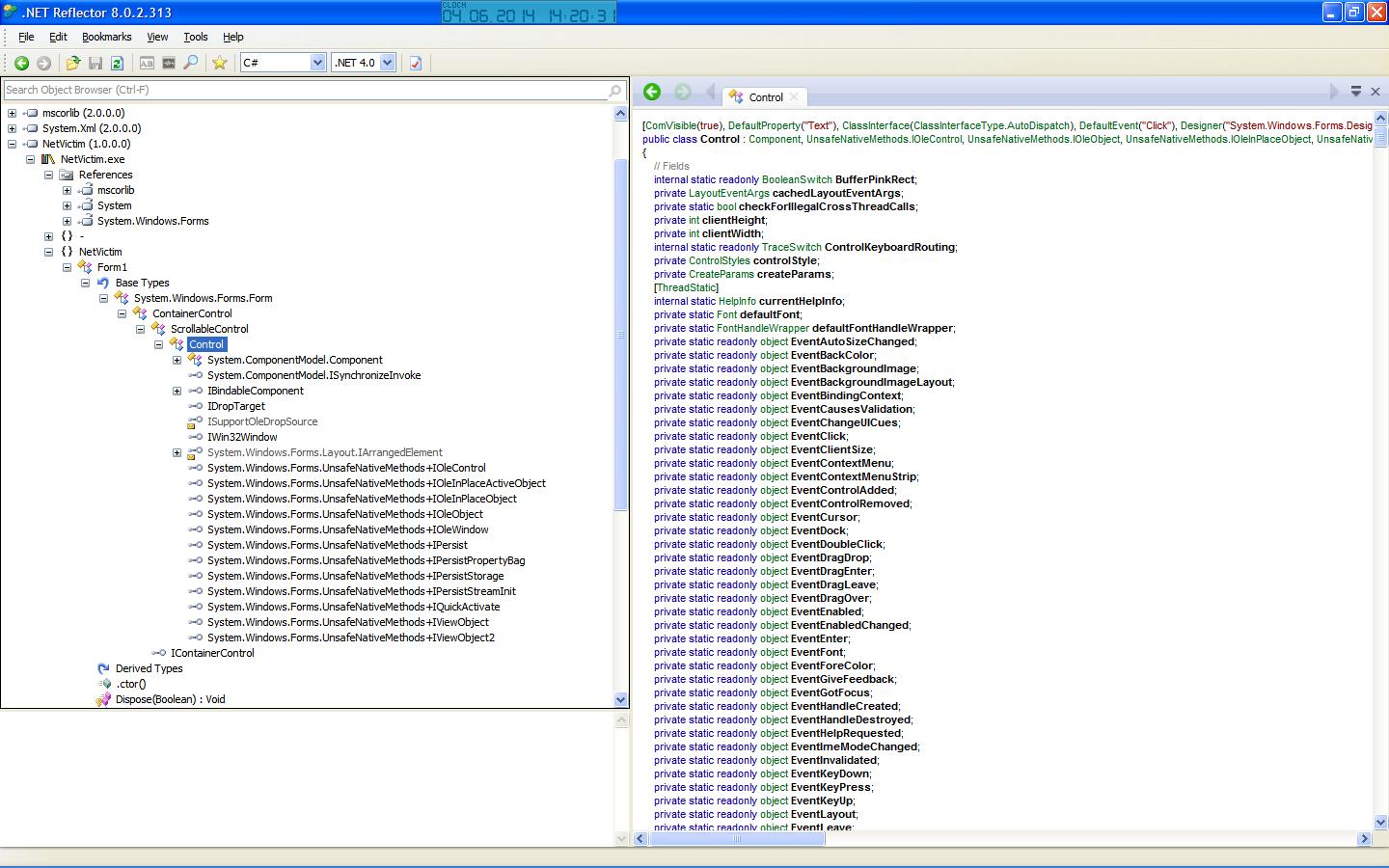Viewport: 1389px width, 868px height.
Task: Click the AB text toolbar icon
Action: 147,63
